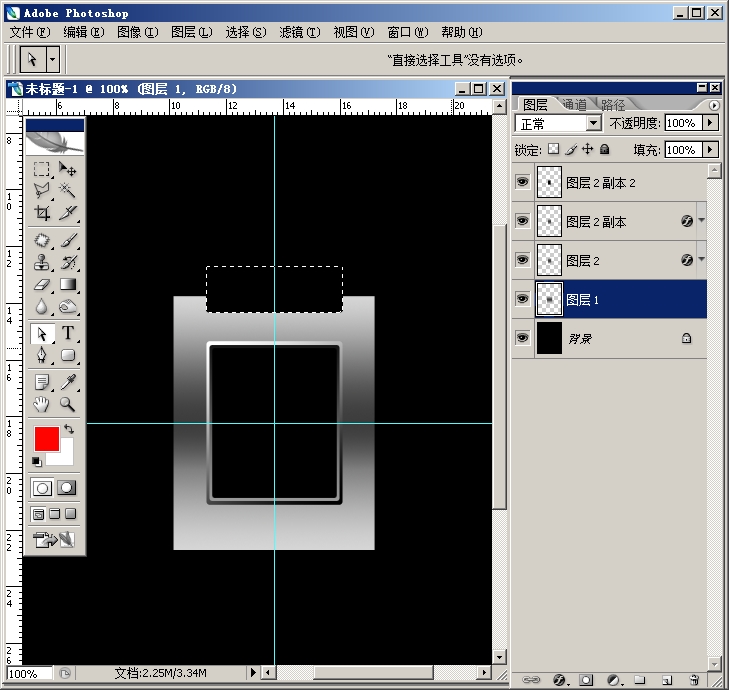Select the History Brush tool
This screenshot has height=690, width=729.
[x=68, y=262]
